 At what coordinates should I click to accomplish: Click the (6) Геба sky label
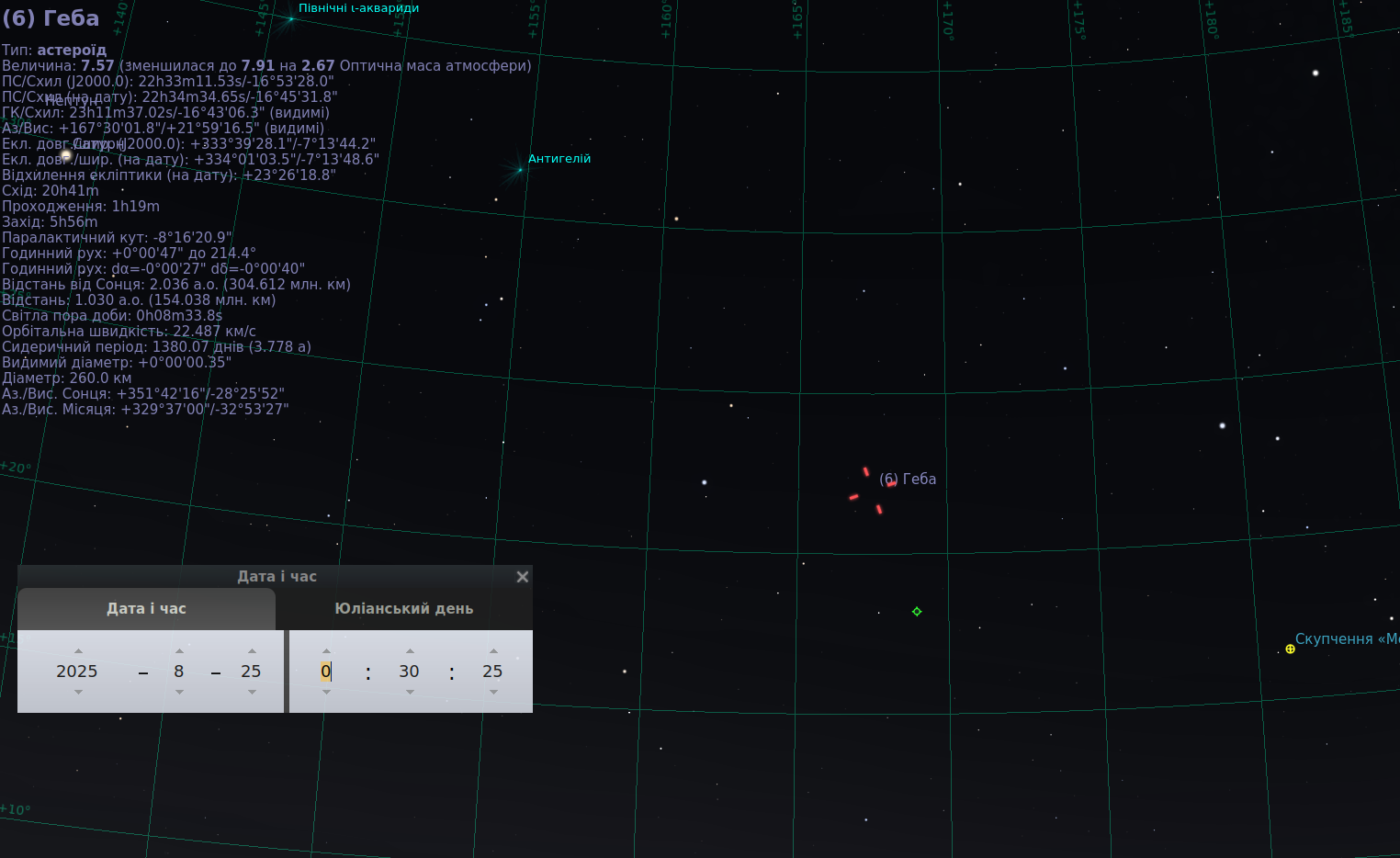908,479
